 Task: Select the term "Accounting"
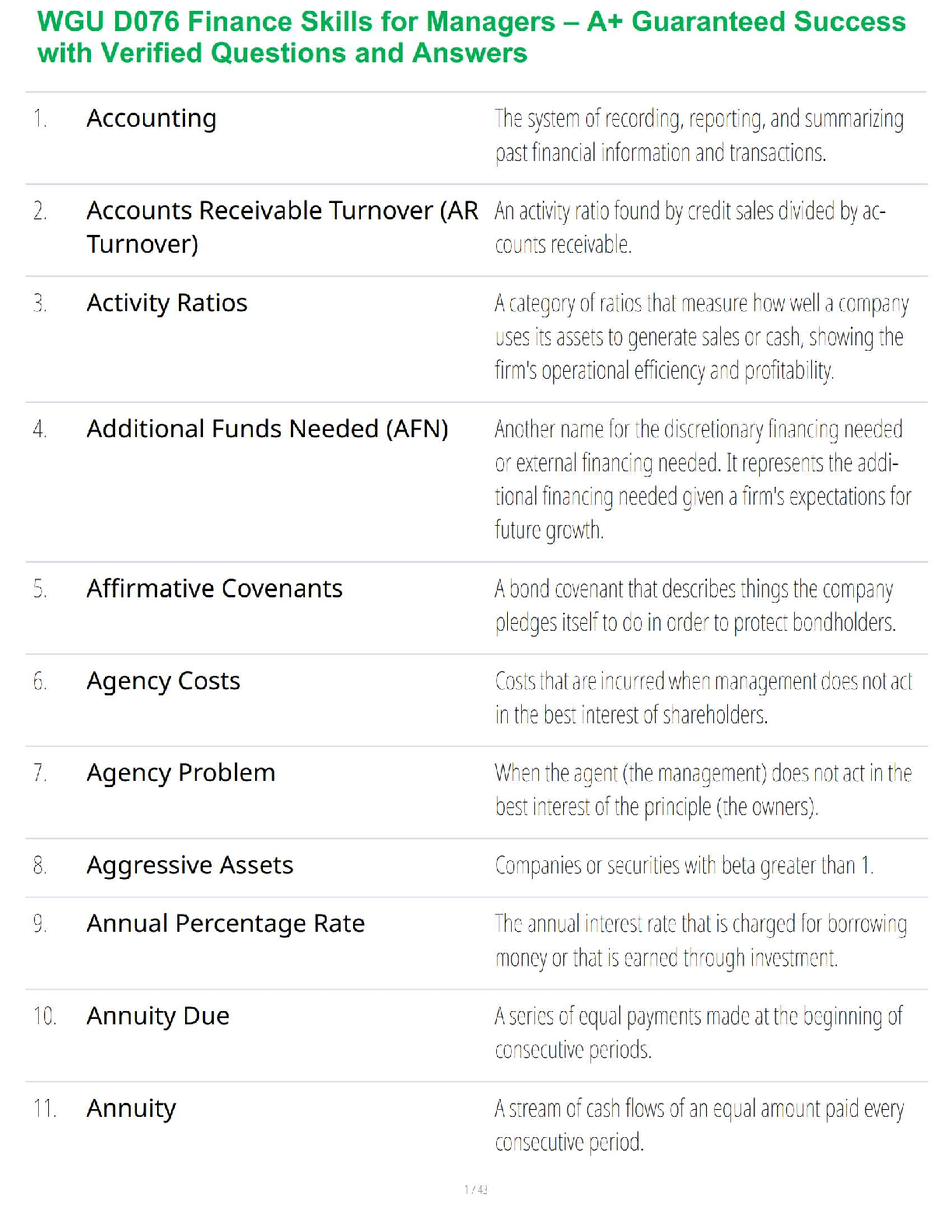tap(152, 118)
